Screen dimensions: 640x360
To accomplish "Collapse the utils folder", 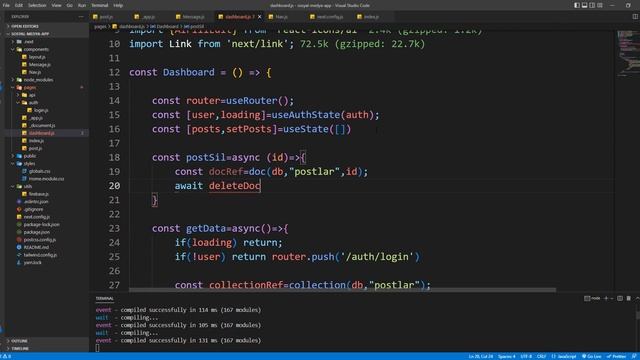I will coord(27,187).
